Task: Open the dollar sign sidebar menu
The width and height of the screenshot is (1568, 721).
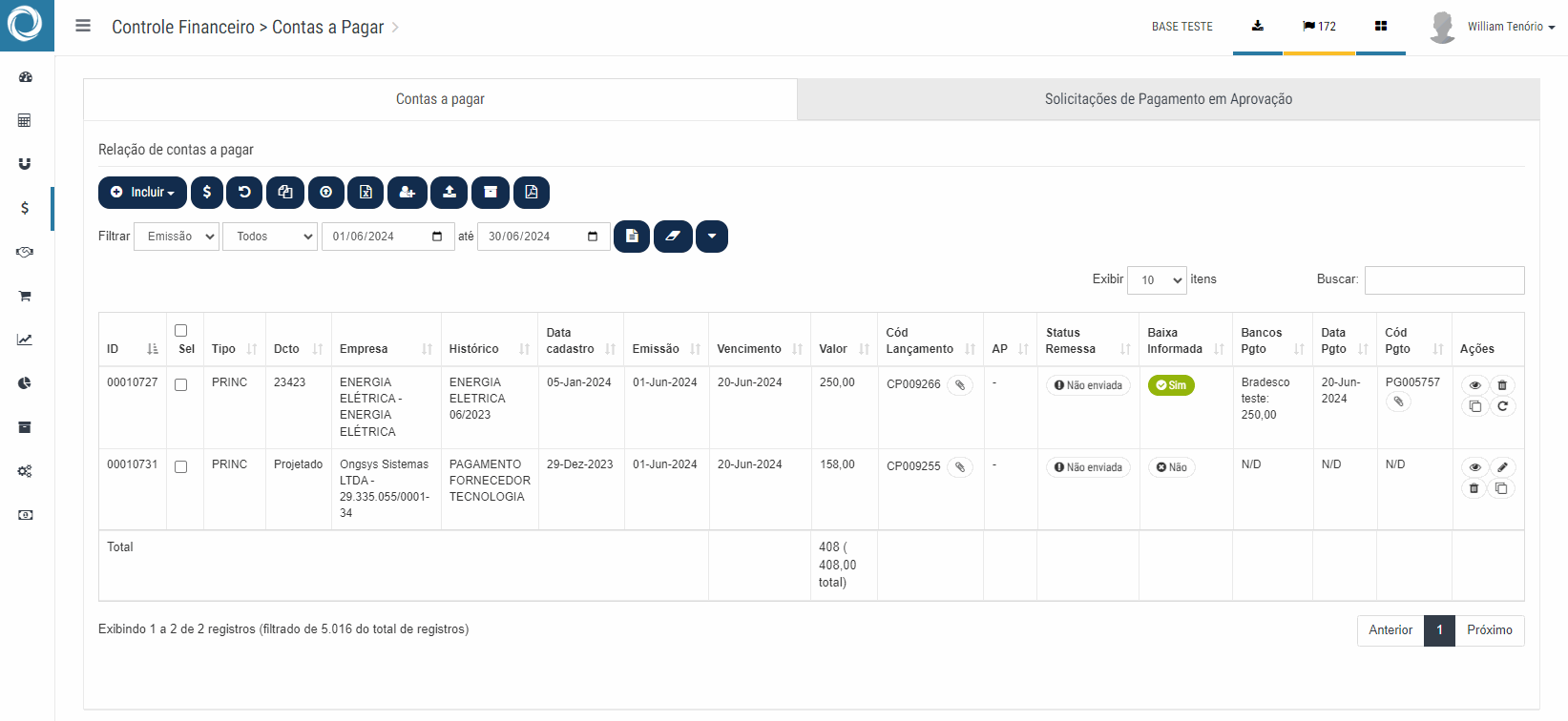Action: pos(25,208)
